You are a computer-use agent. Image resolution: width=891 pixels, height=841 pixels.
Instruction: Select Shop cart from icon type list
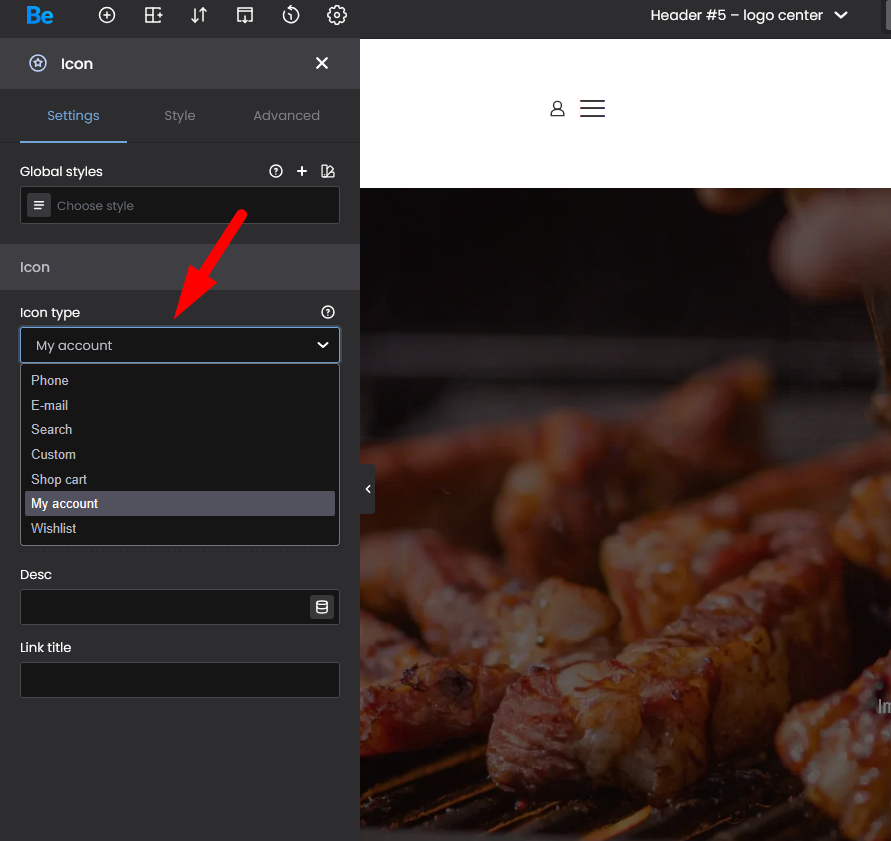pos(59,479)
